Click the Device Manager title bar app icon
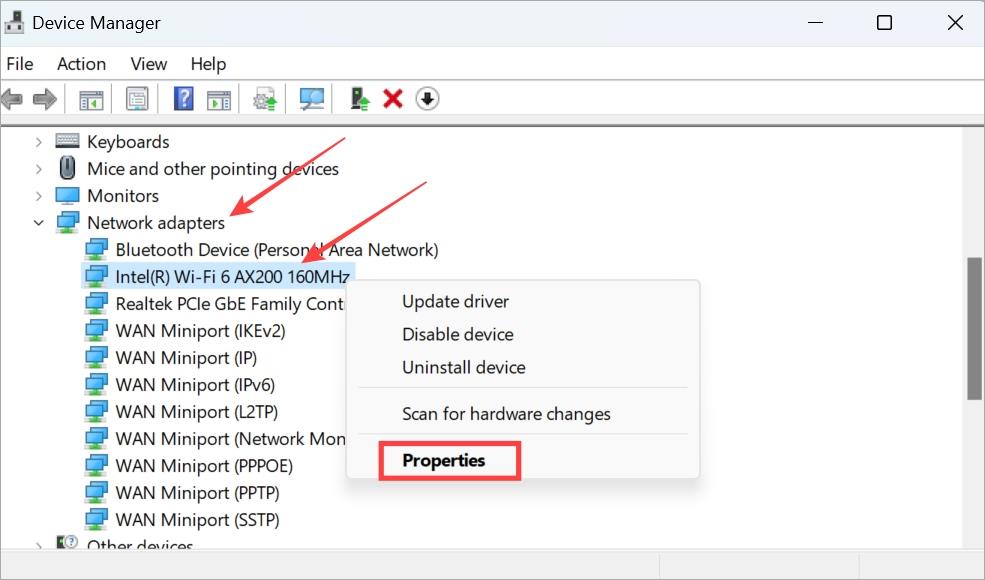Viewport: 985px width, 580px height. point(14,23)
